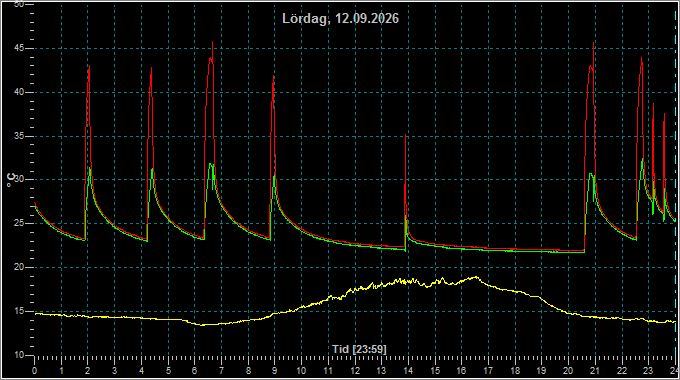
Task: Click the 10 degree y-axis label
Action: [x=19, y=355]
